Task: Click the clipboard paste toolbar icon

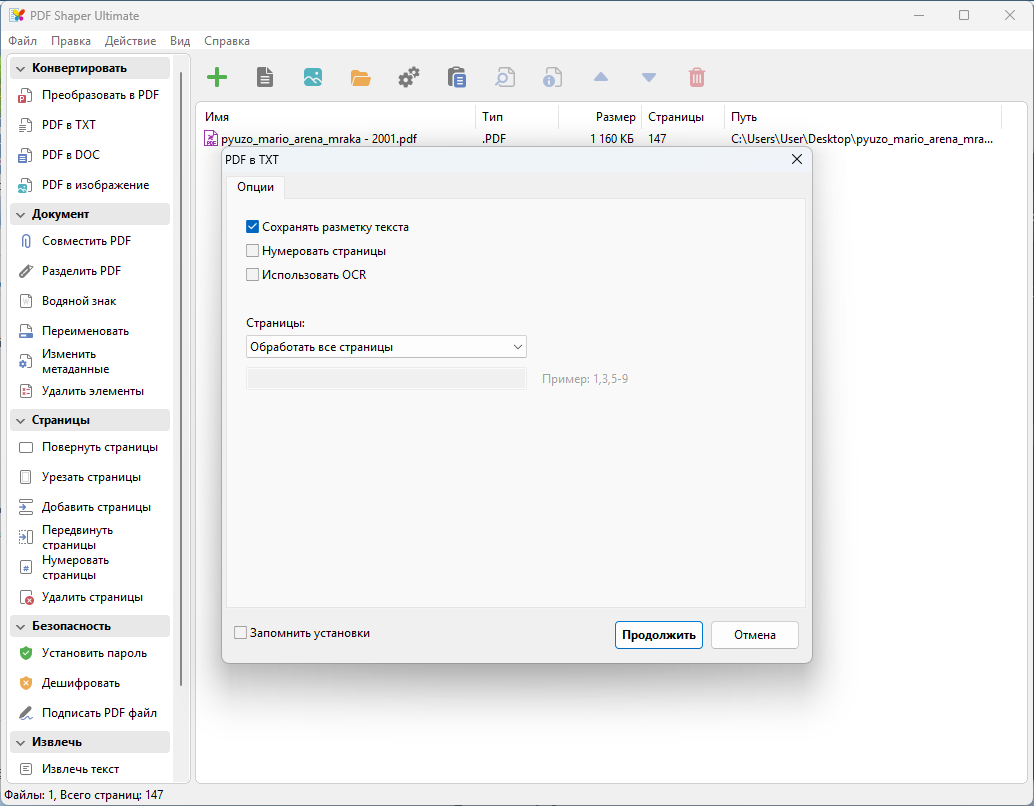Action: [457, 77]
